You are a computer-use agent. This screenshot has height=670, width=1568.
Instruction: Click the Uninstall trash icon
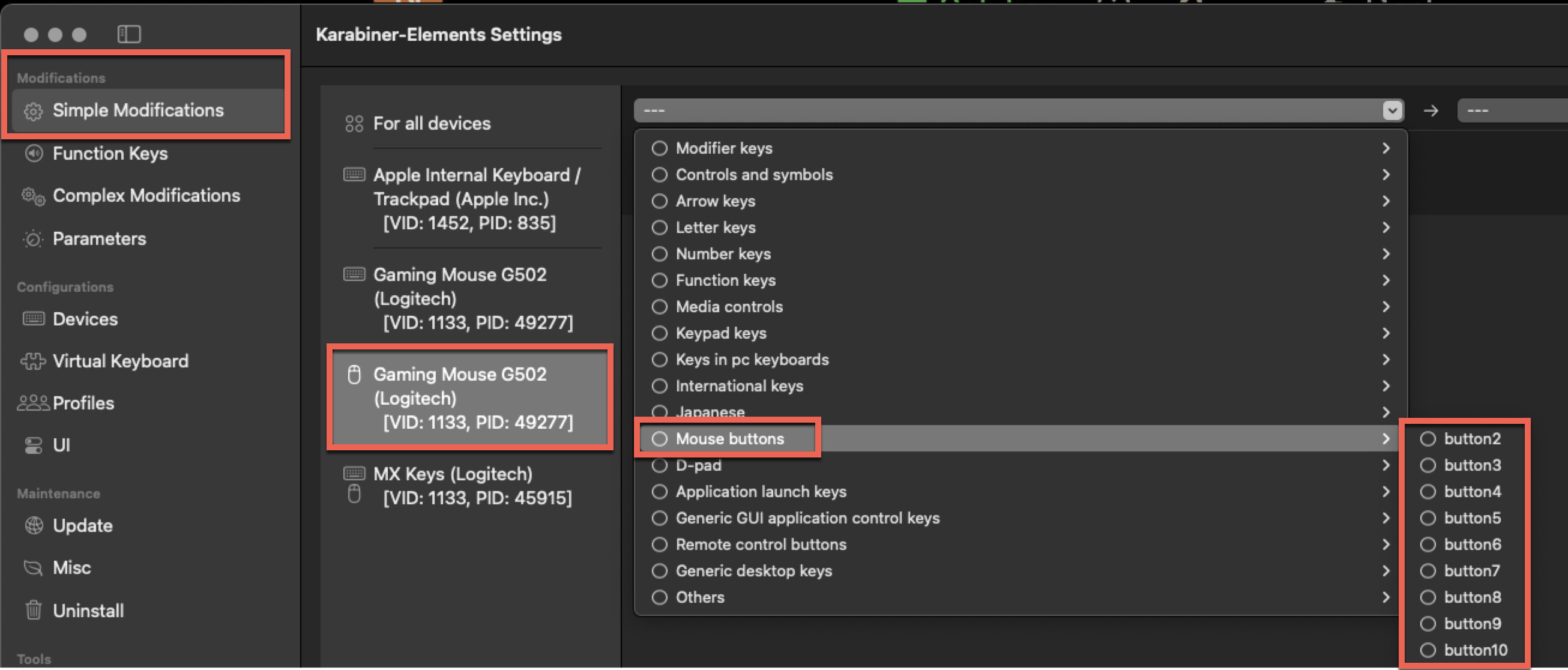tap(34, 610)
